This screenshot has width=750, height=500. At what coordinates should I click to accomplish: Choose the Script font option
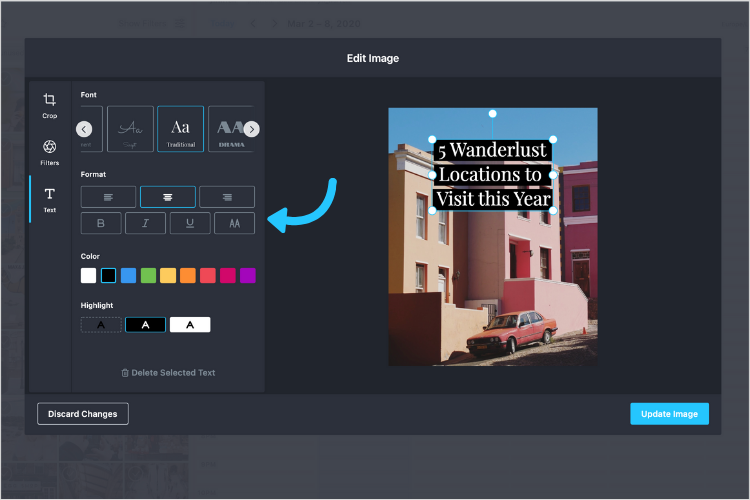click(130, 129)
